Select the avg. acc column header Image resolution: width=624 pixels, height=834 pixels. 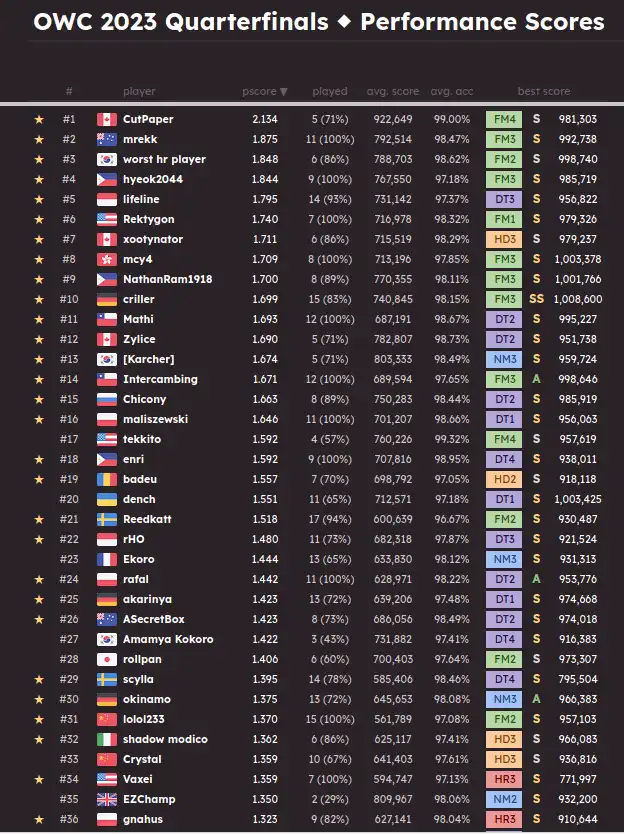click(452, 91)
